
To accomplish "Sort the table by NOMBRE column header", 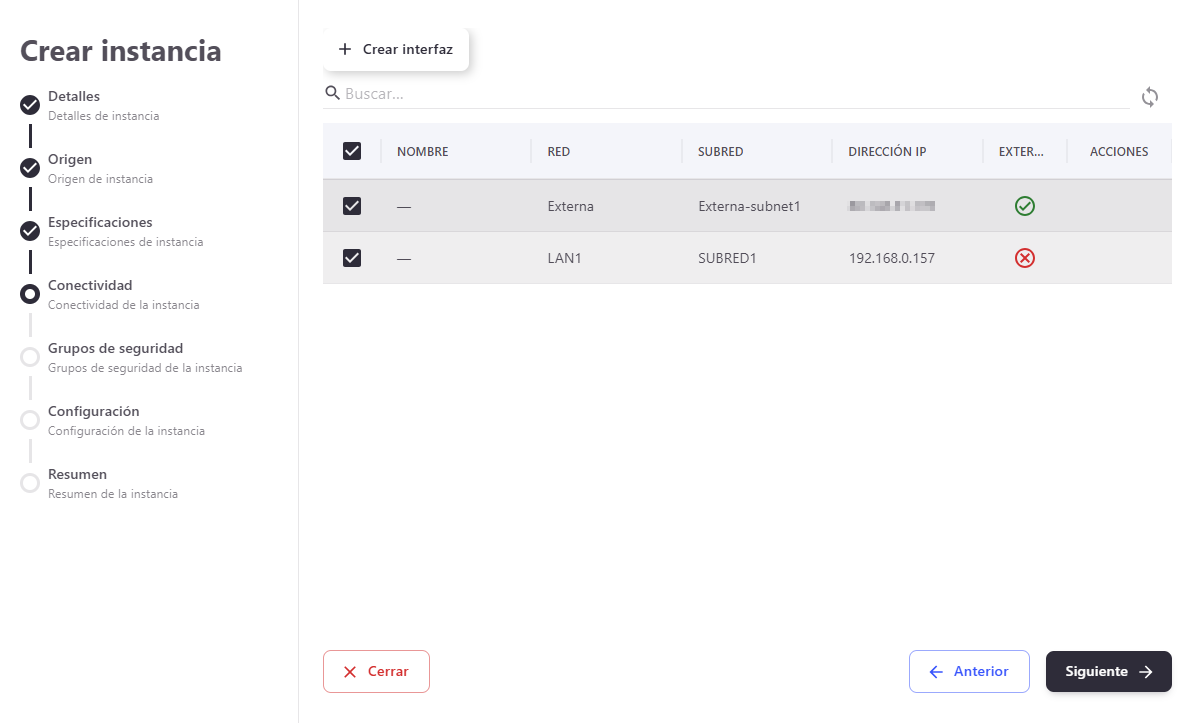I will (422, 152).
